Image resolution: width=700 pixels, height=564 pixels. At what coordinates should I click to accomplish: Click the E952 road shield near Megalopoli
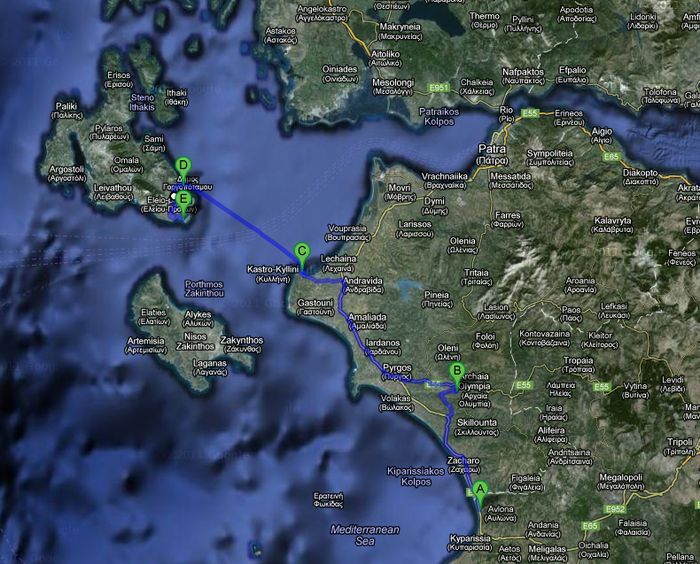pyautogui.click(x=614, y=509)
